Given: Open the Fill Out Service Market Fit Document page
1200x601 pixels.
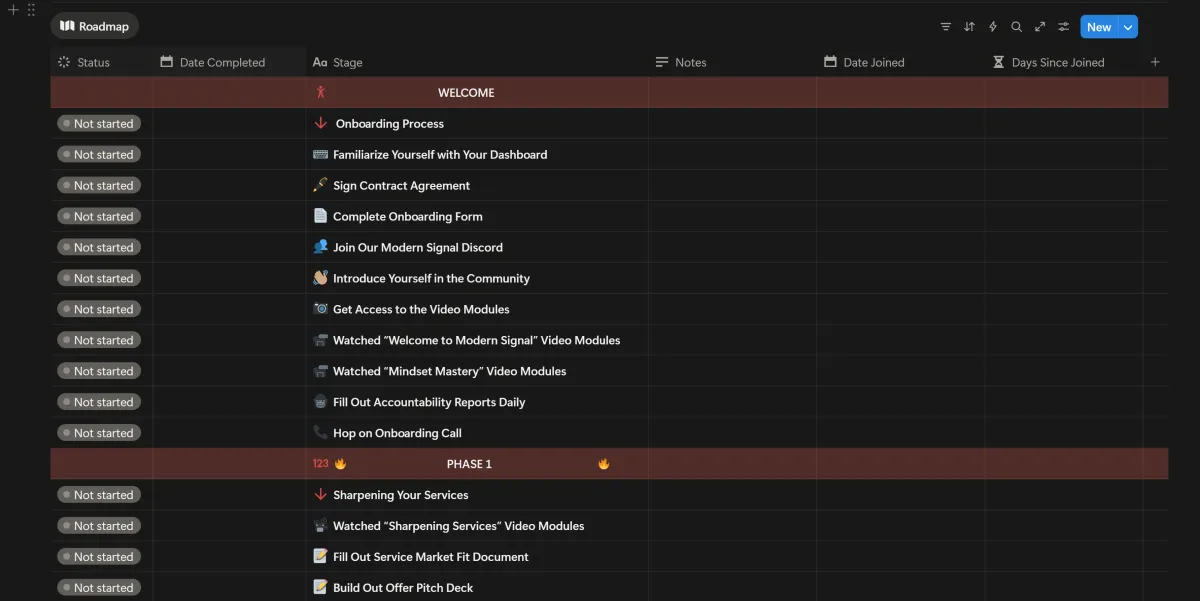Looking at the screenshot, I should pyautogui.click(x=431, y=557).
